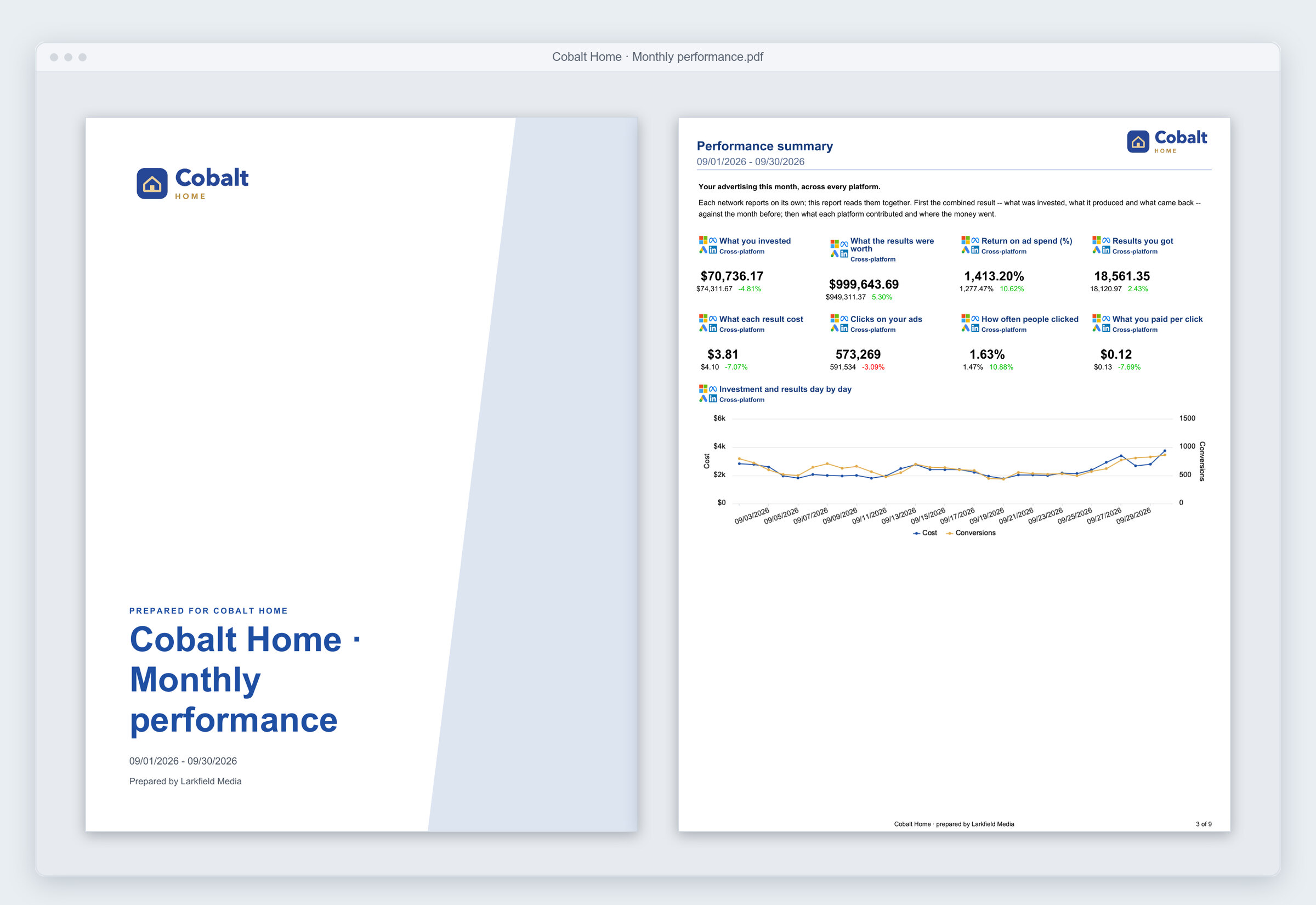
Task: Select the $999,643.69 results worth value
Action: coord(864,284)
